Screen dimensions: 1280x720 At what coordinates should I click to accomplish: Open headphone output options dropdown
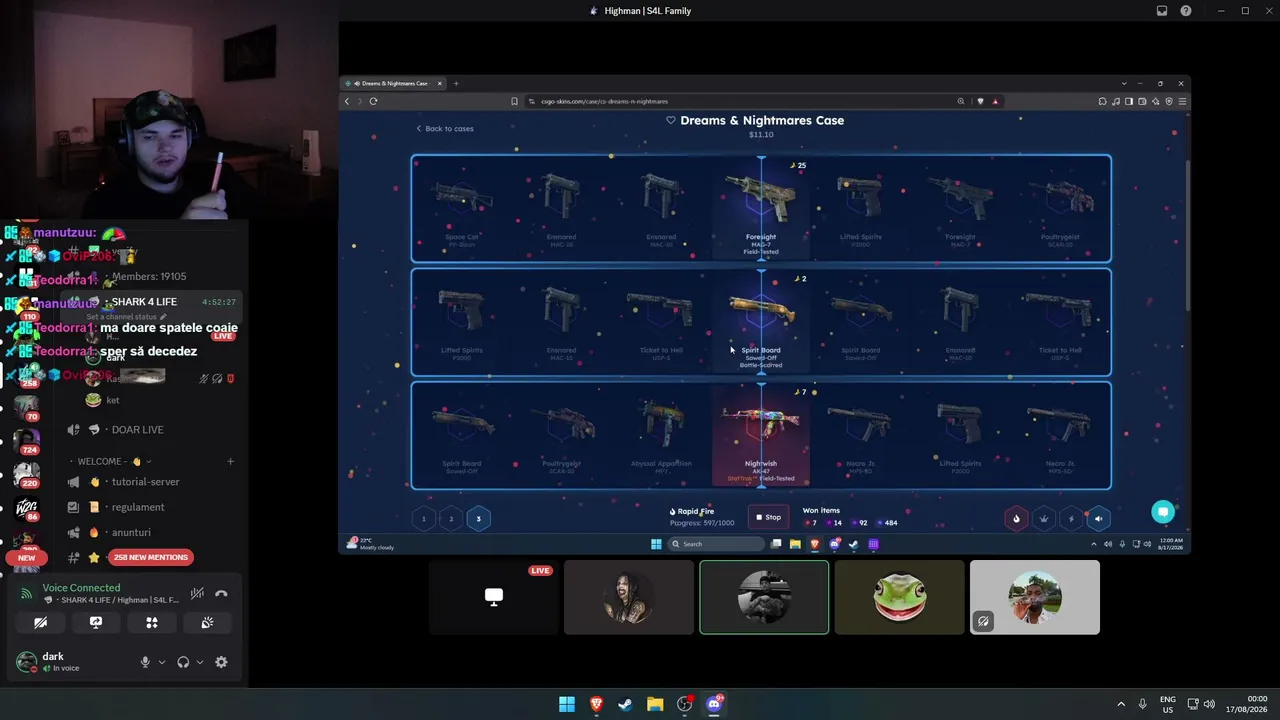(199, 662)
